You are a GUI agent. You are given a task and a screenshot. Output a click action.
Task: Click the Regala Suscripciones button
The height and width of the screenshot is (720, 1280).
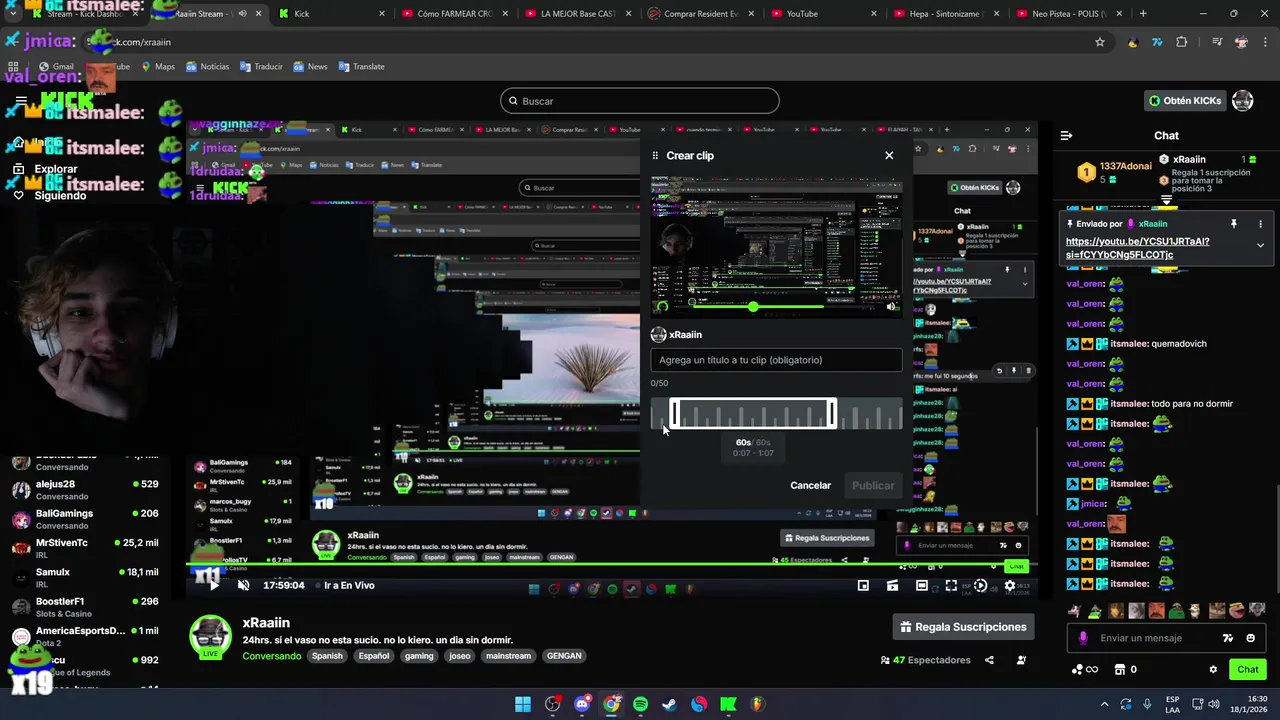pyautogui.click(x=963, y=627)
